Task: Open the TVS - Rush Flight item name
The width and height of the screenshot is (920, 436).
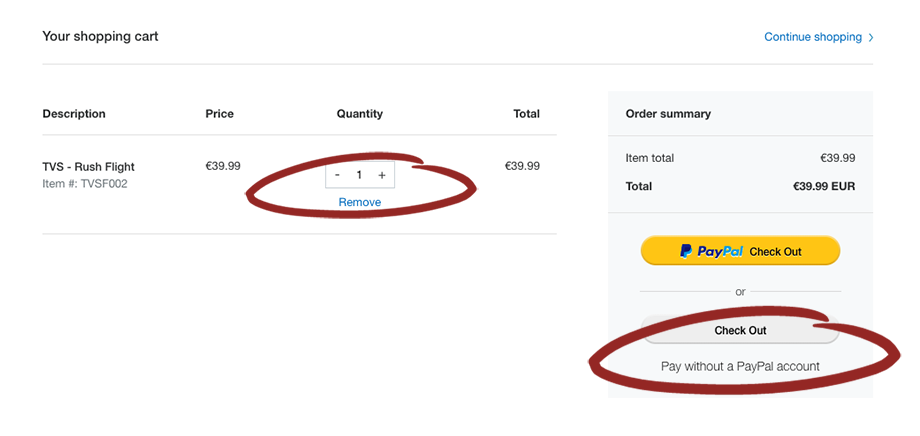Action: (x=89, y=167)
